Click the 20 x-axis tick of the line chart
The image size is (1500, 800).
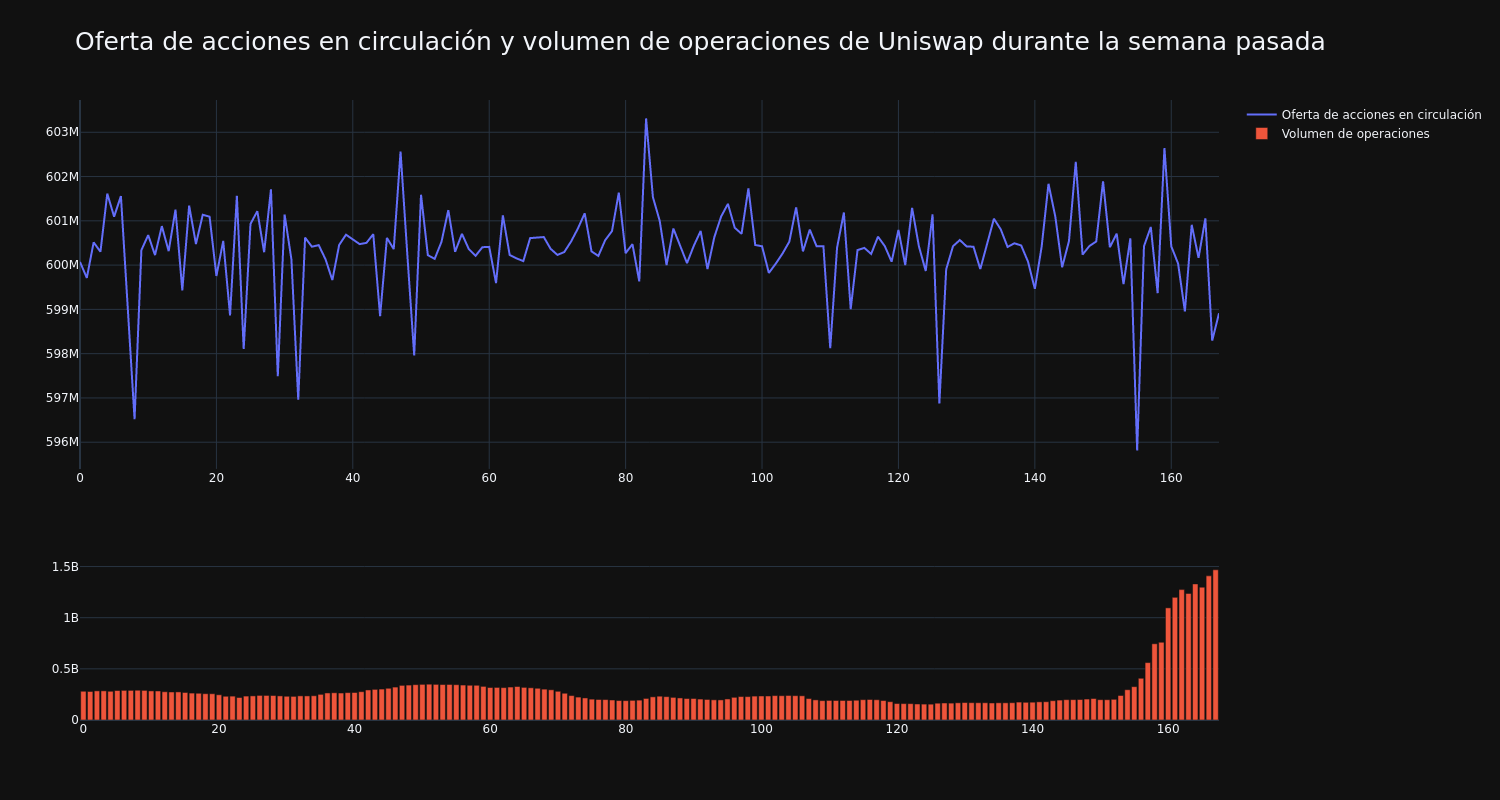[216, 478]
